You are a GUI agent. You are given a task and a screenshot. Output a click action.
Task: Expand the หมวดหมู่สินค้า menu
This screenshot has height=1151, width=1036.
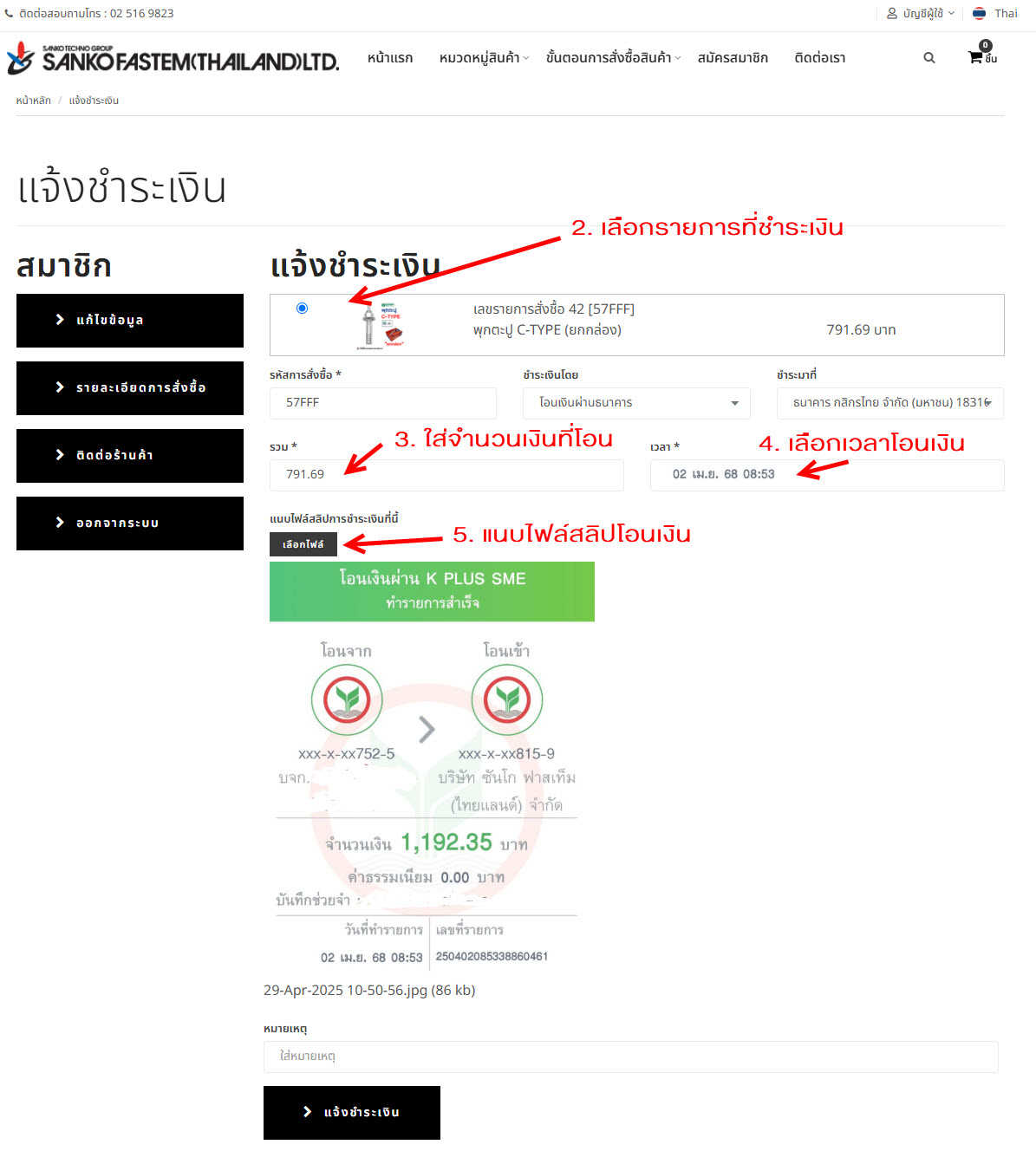point(484,58)
